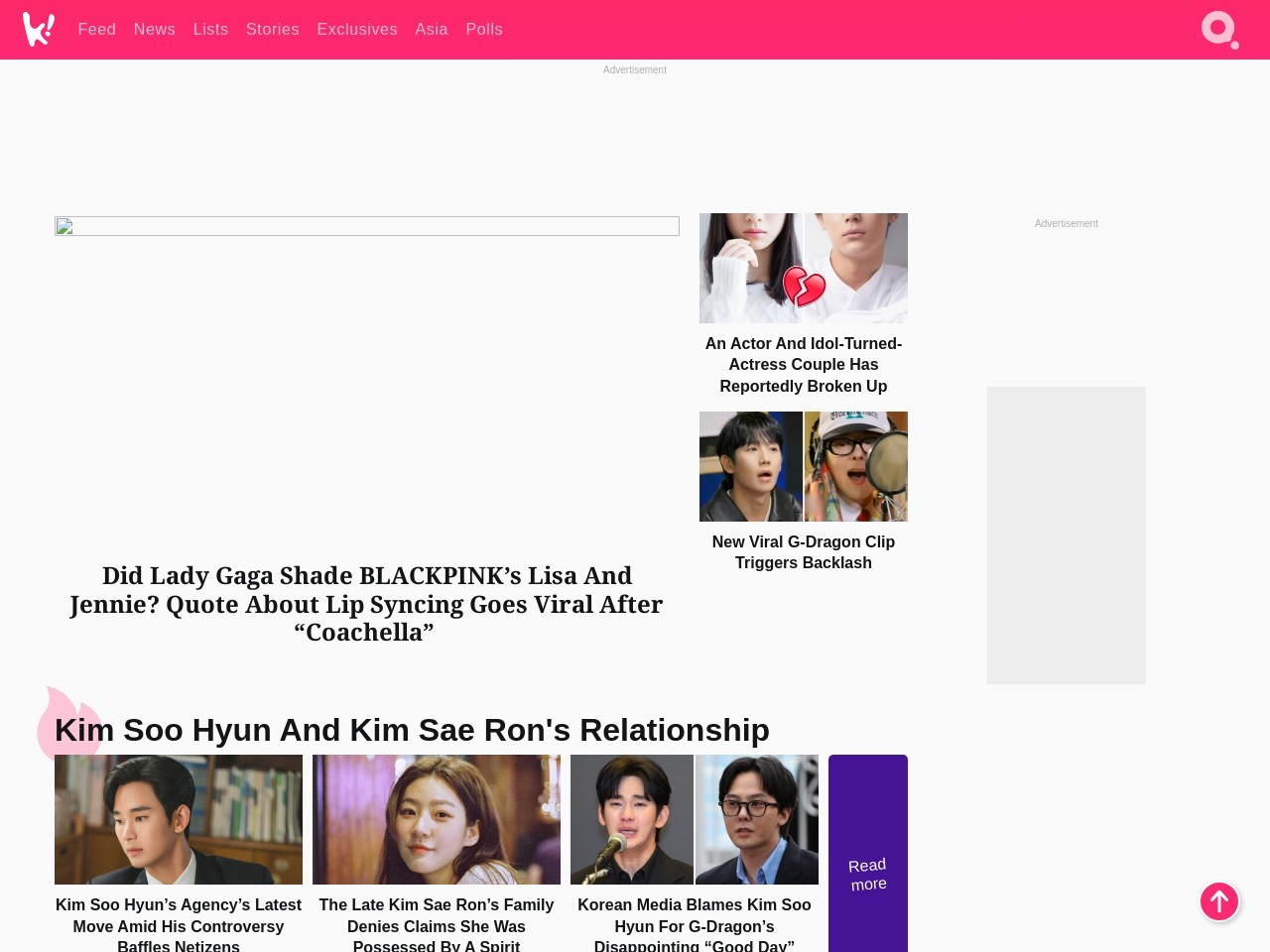1270x952 pixels.
Task: Open Kim Sae Ron portrait thumbnail
Action: coord(437,819)
